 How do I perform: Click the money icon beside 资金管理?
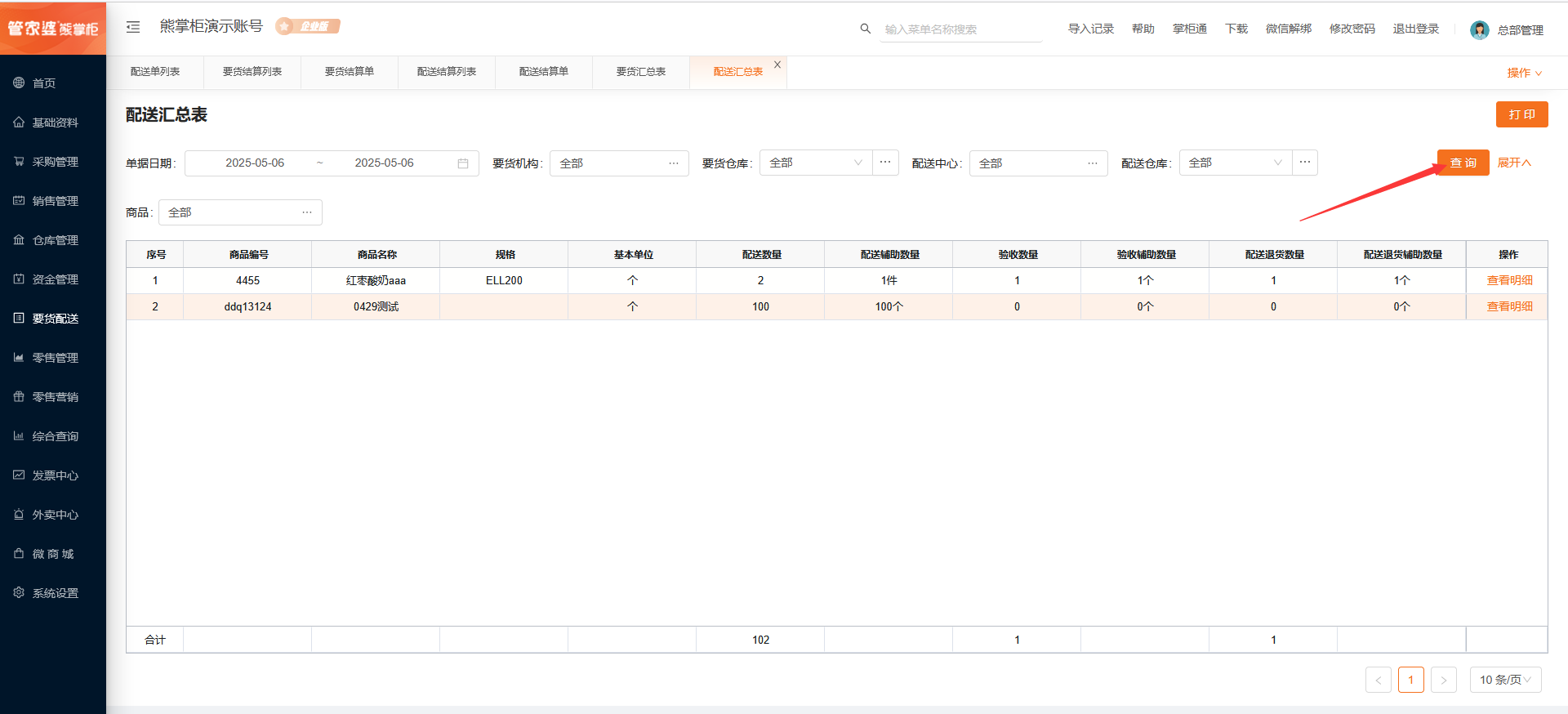click(19, 279)
